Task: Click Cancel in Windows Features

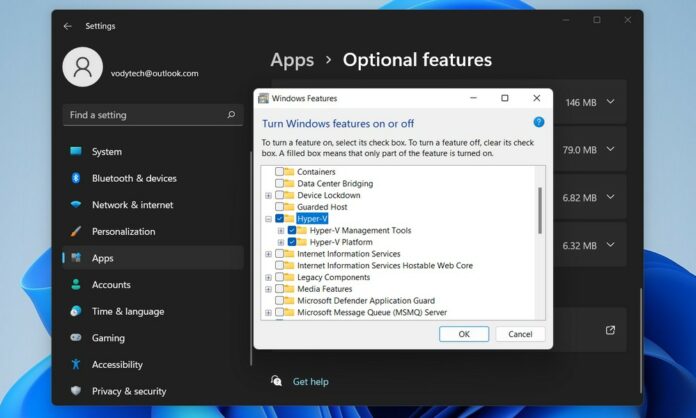Action: 520,334
